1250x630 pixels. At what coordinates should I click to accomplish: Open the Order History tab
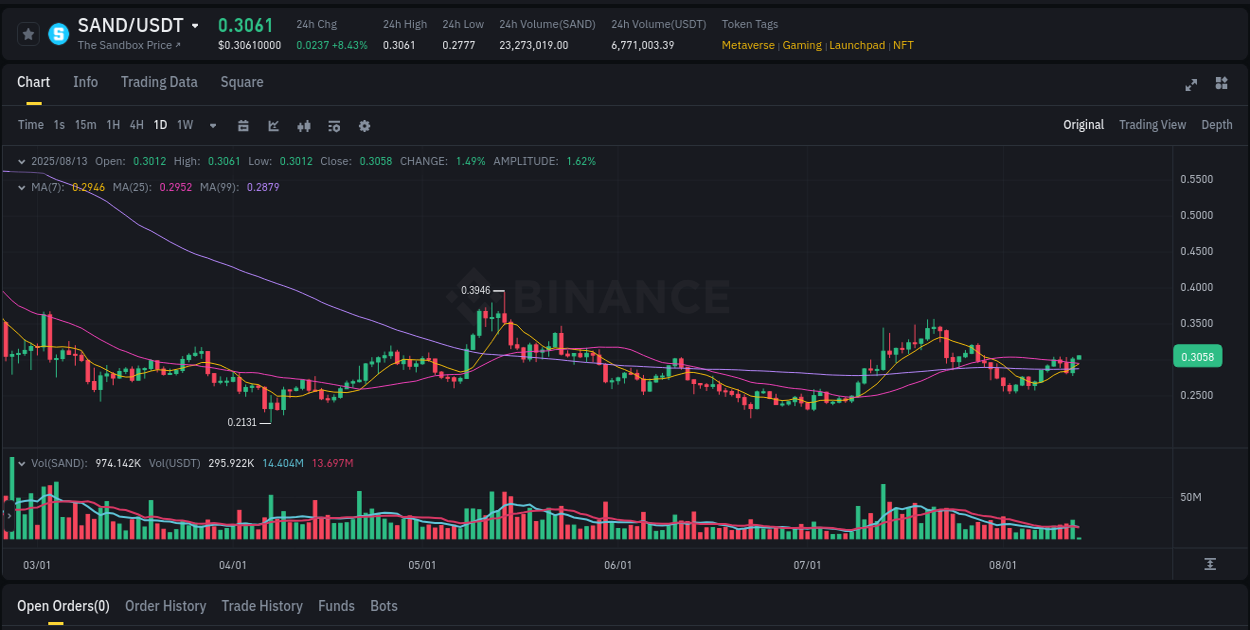[165, 606]
